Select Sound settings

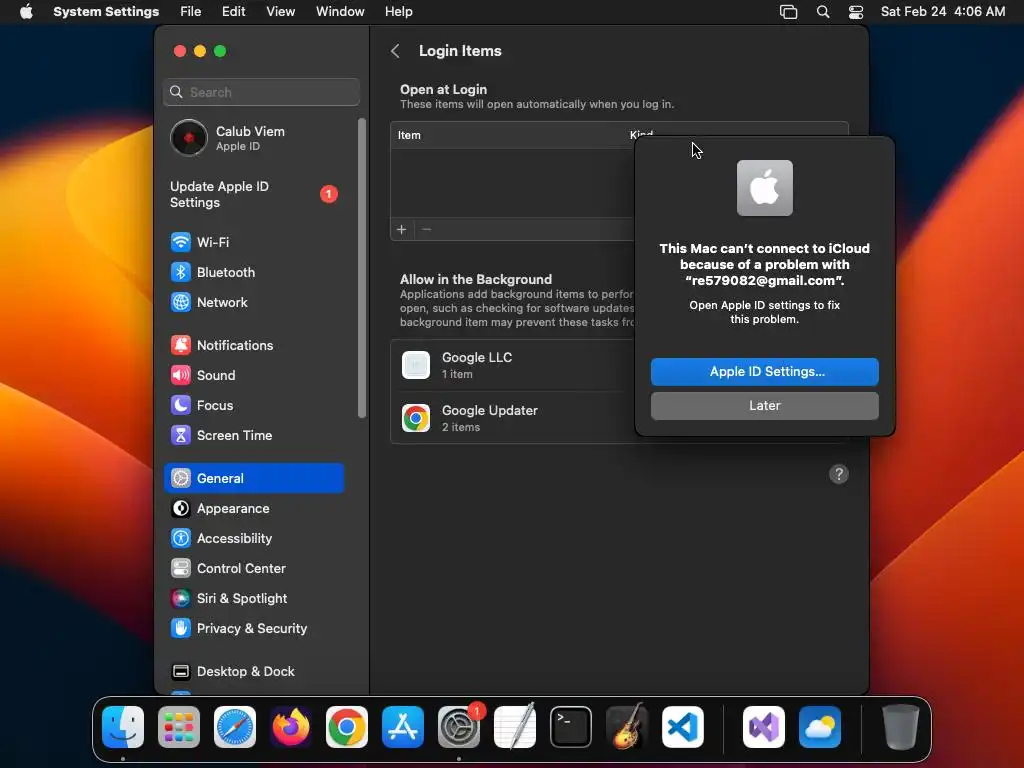[254, 376]
